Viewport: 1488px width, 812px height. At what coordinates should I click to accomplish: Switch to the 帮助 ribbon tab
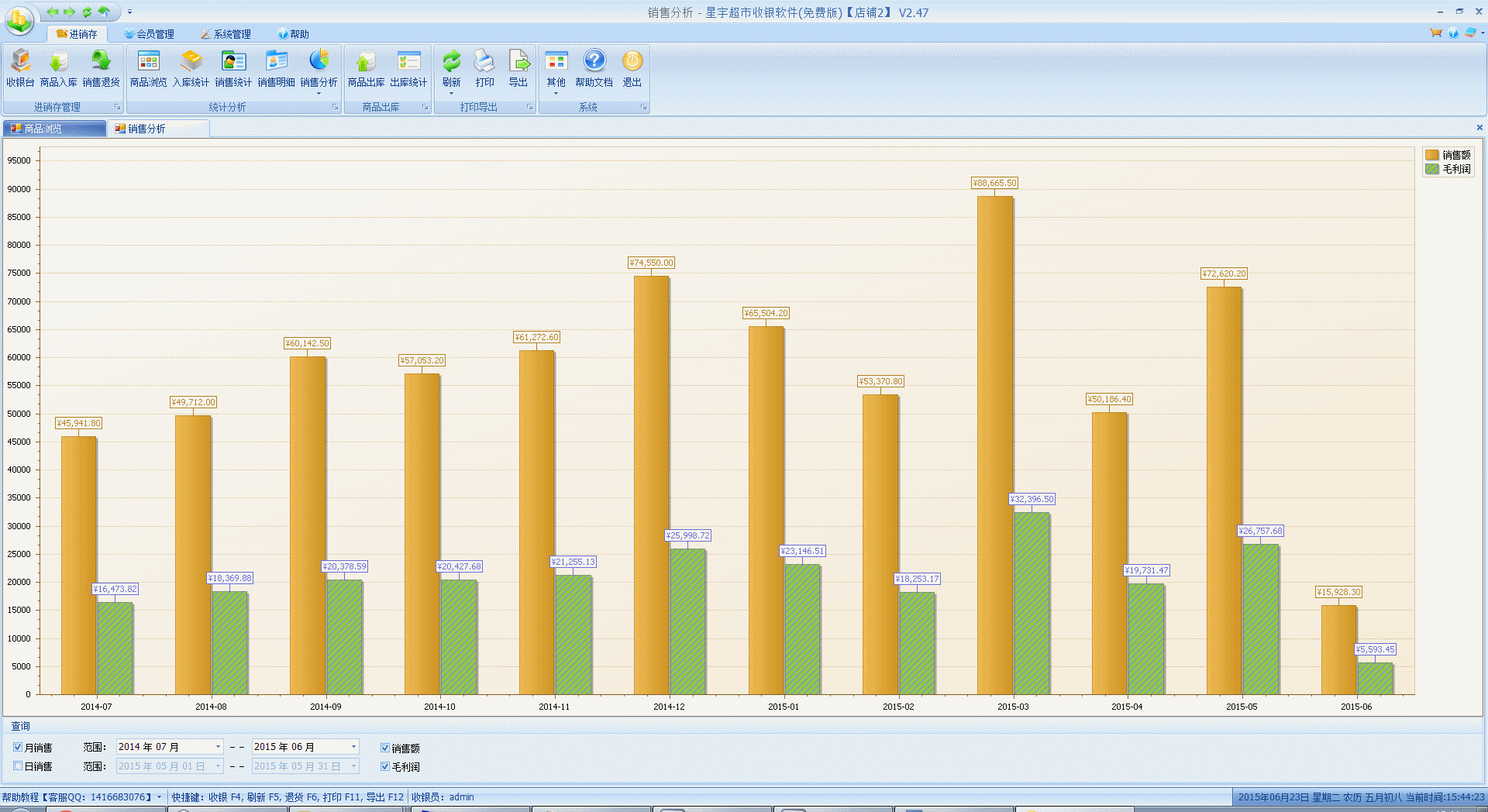pos(294,34)
